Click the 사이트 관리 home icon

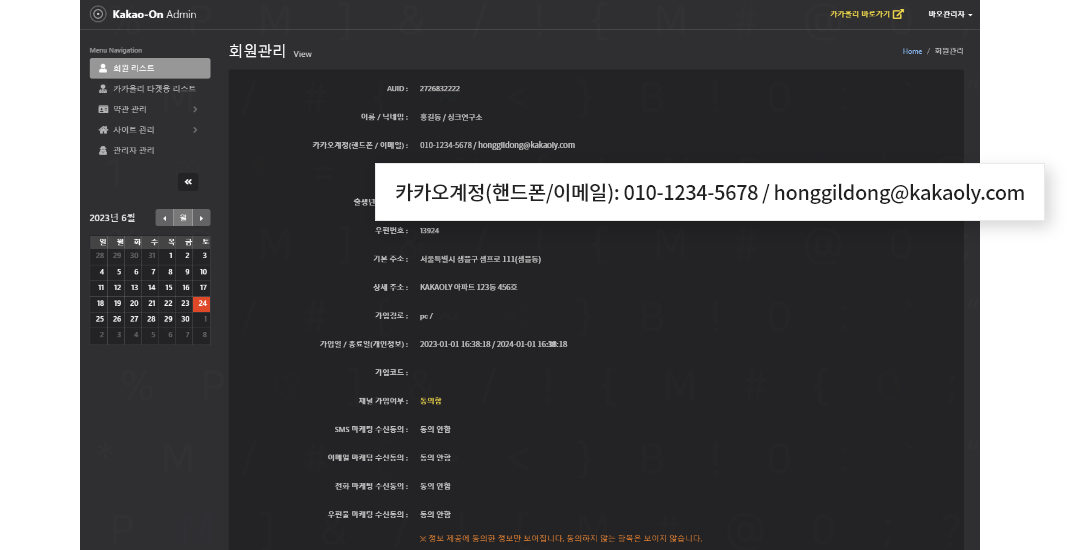click(x=102, y=130)
